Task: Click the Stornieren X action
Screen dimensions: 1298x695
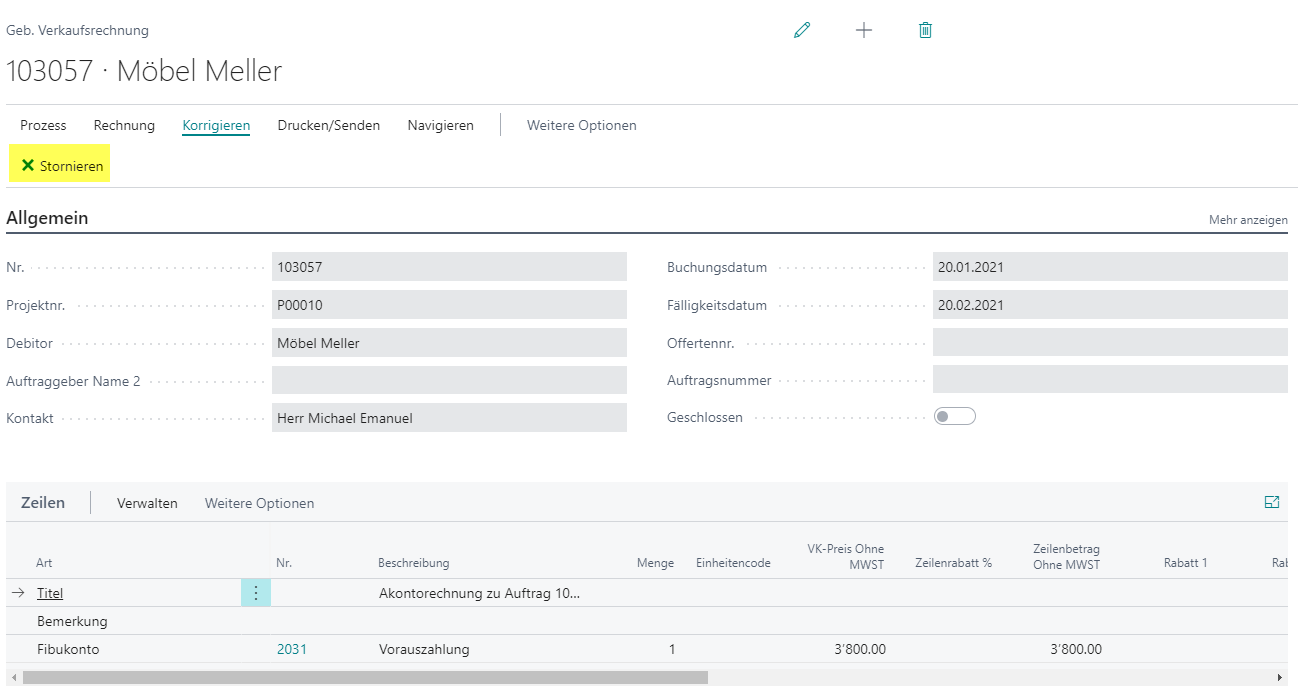Action: [x=62, y=166]
